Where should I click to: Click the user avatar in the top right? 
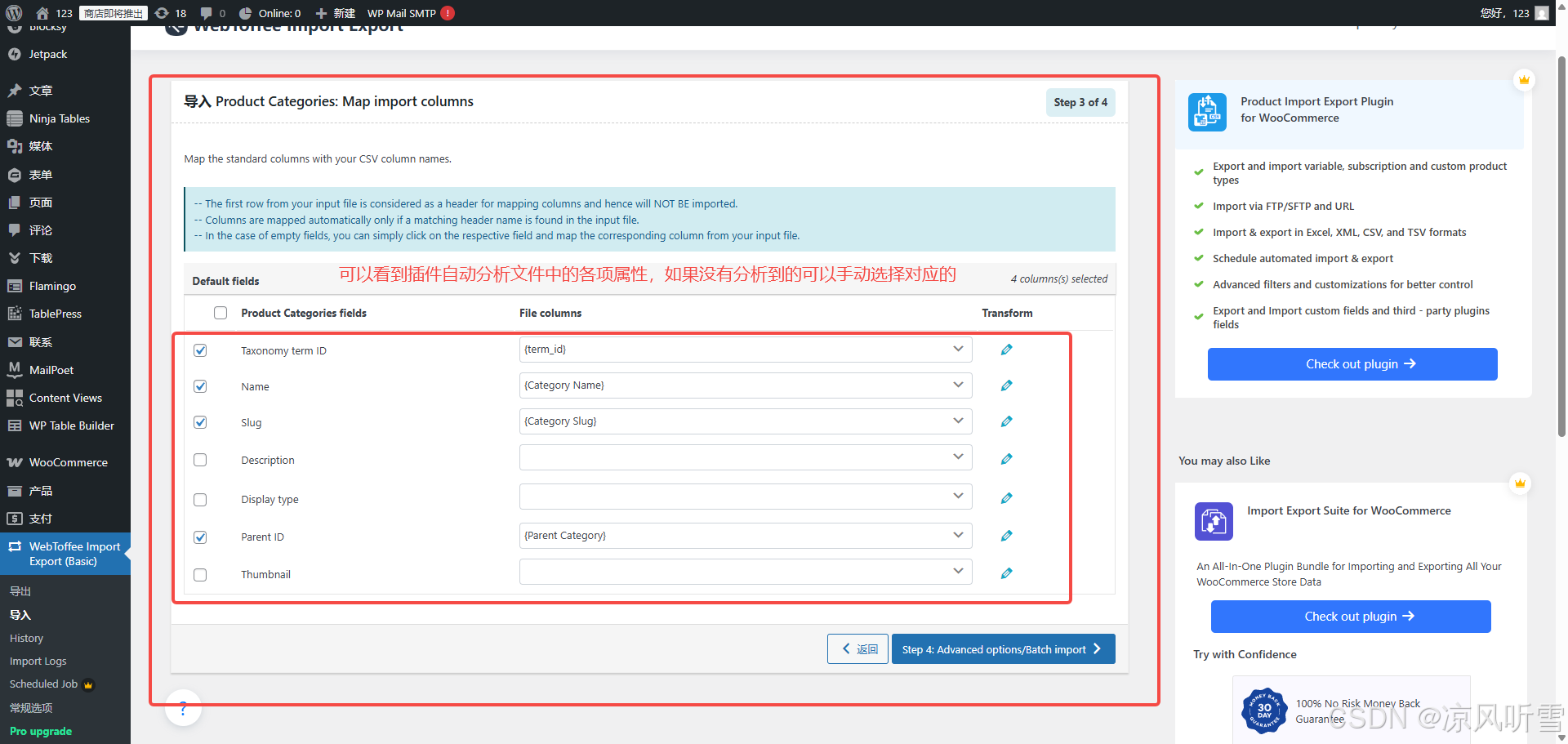1542,13
